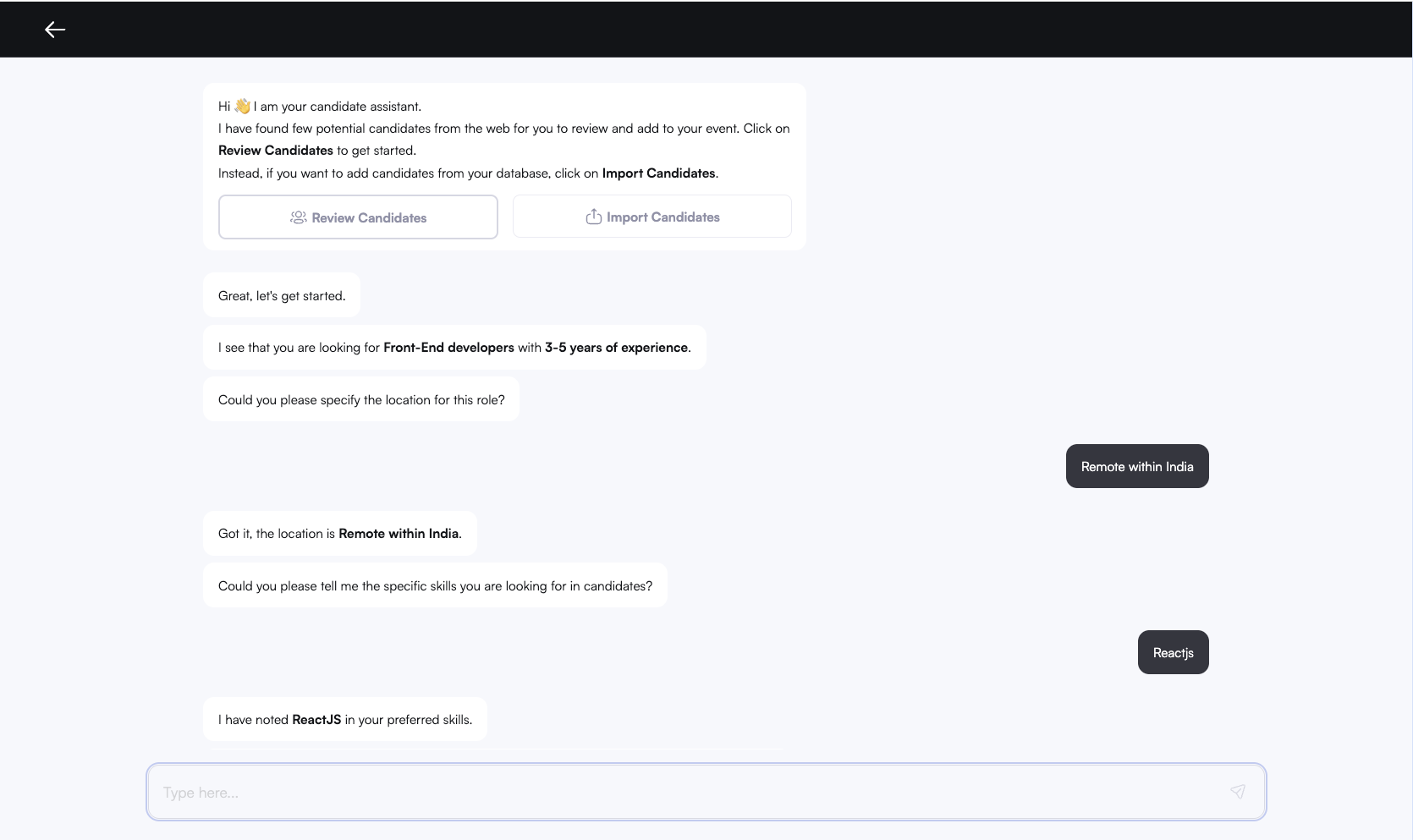Click the upload icon on Import Candidates
This screenshot has height=840, width=1413.
pos(593,217)
